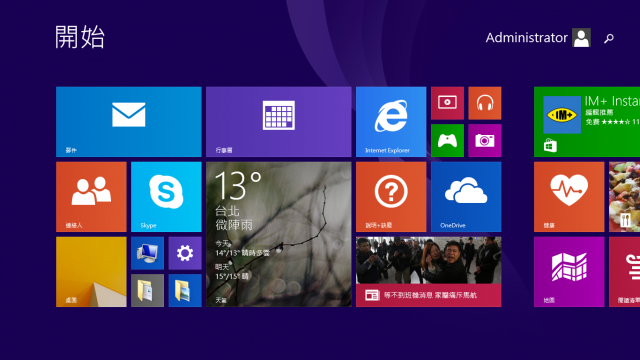640x360 pixels.
Task: Open the Documents folder tile
Action: pyautogui.click(x=147, y=291)
